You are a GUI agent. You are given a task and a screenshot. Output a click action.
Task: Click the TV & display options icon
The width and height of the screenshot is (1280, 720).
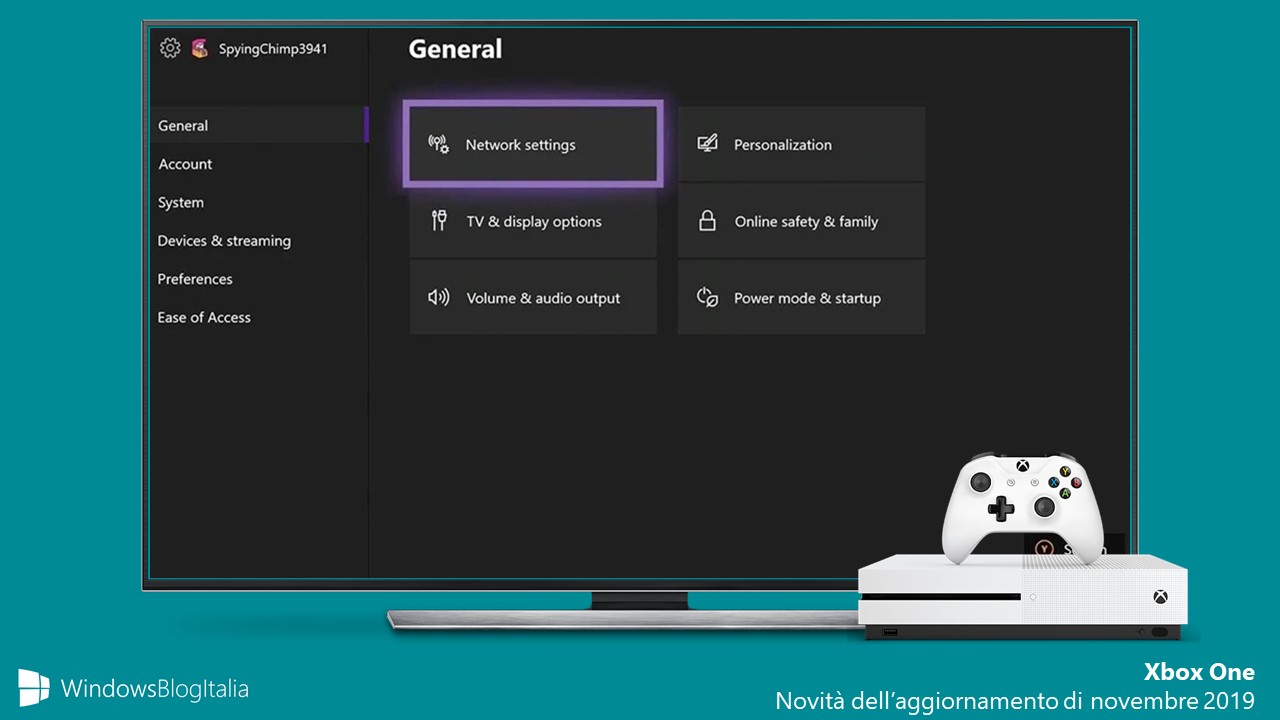coord(439,221)
